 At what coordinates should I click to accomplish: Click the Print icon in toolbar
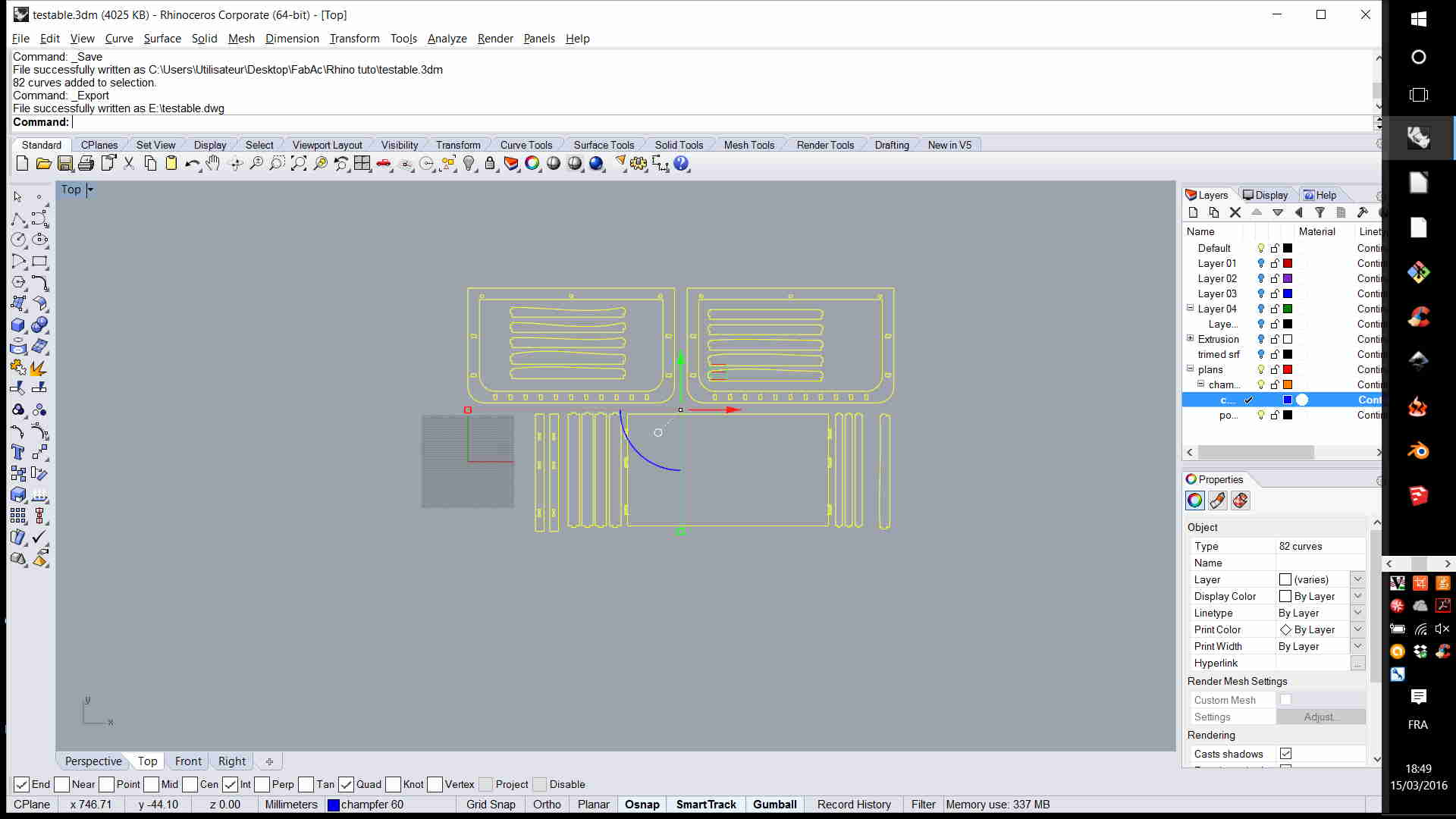tap(86, 164)
